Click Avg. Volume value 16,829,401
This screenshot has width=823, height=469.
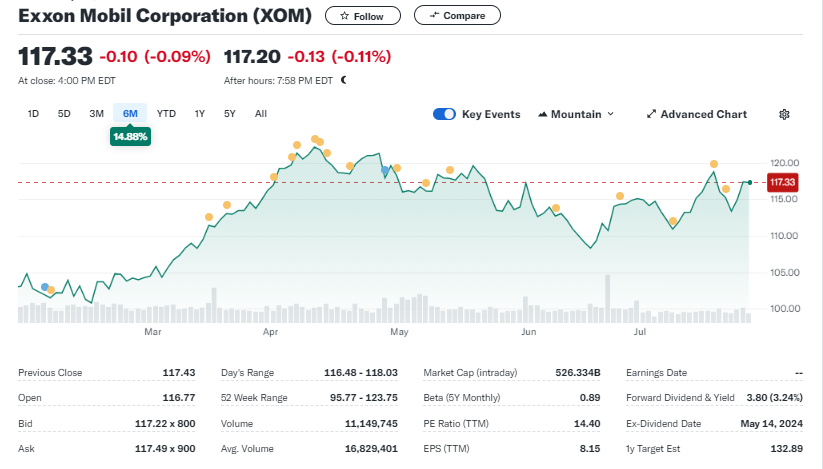(371, 449)
